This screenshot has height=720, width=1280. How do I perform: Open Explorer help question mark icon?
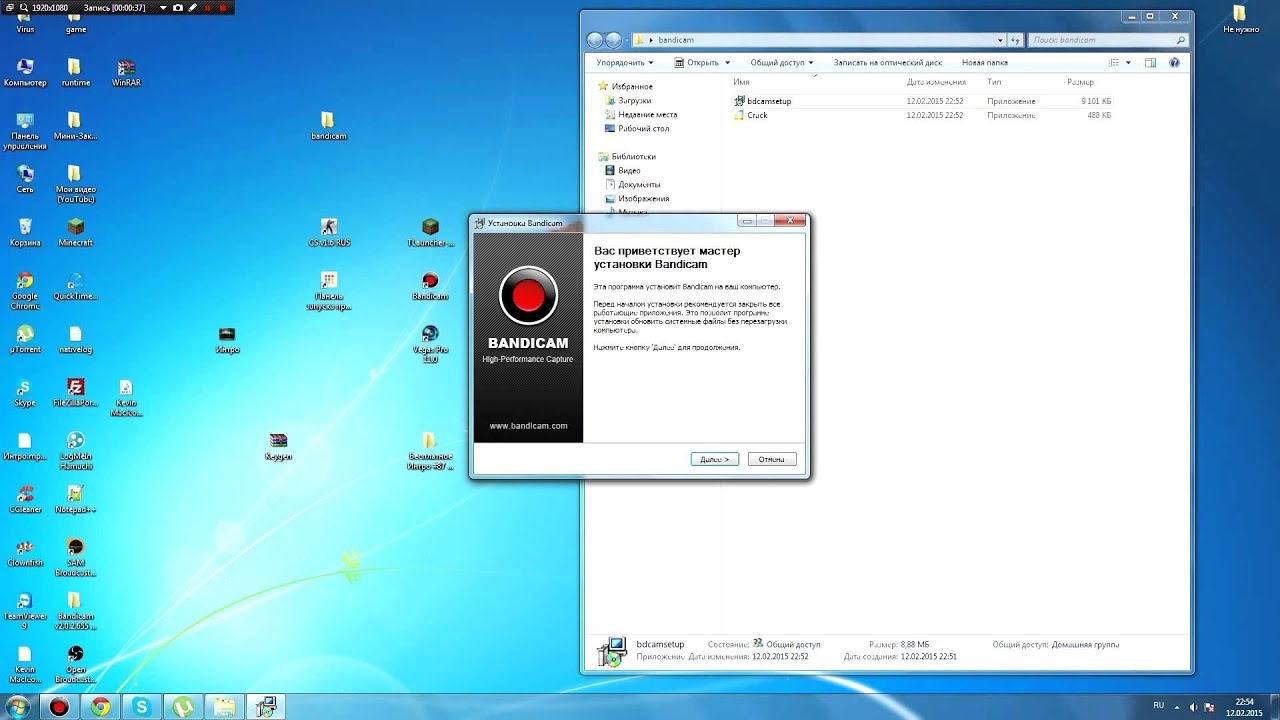[1174, 62]
